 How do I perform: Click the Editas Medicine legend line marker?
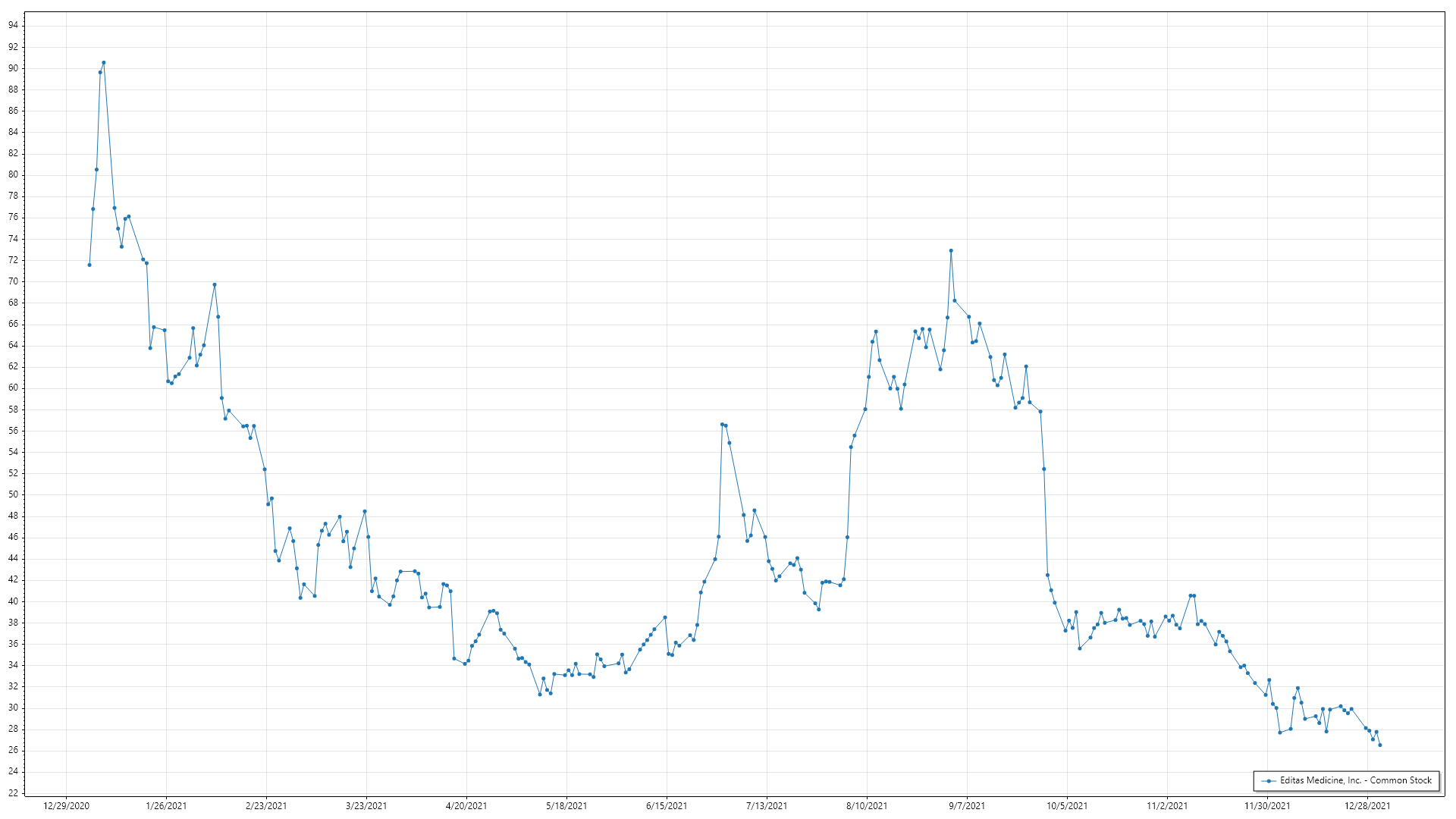coord(1269,781)
